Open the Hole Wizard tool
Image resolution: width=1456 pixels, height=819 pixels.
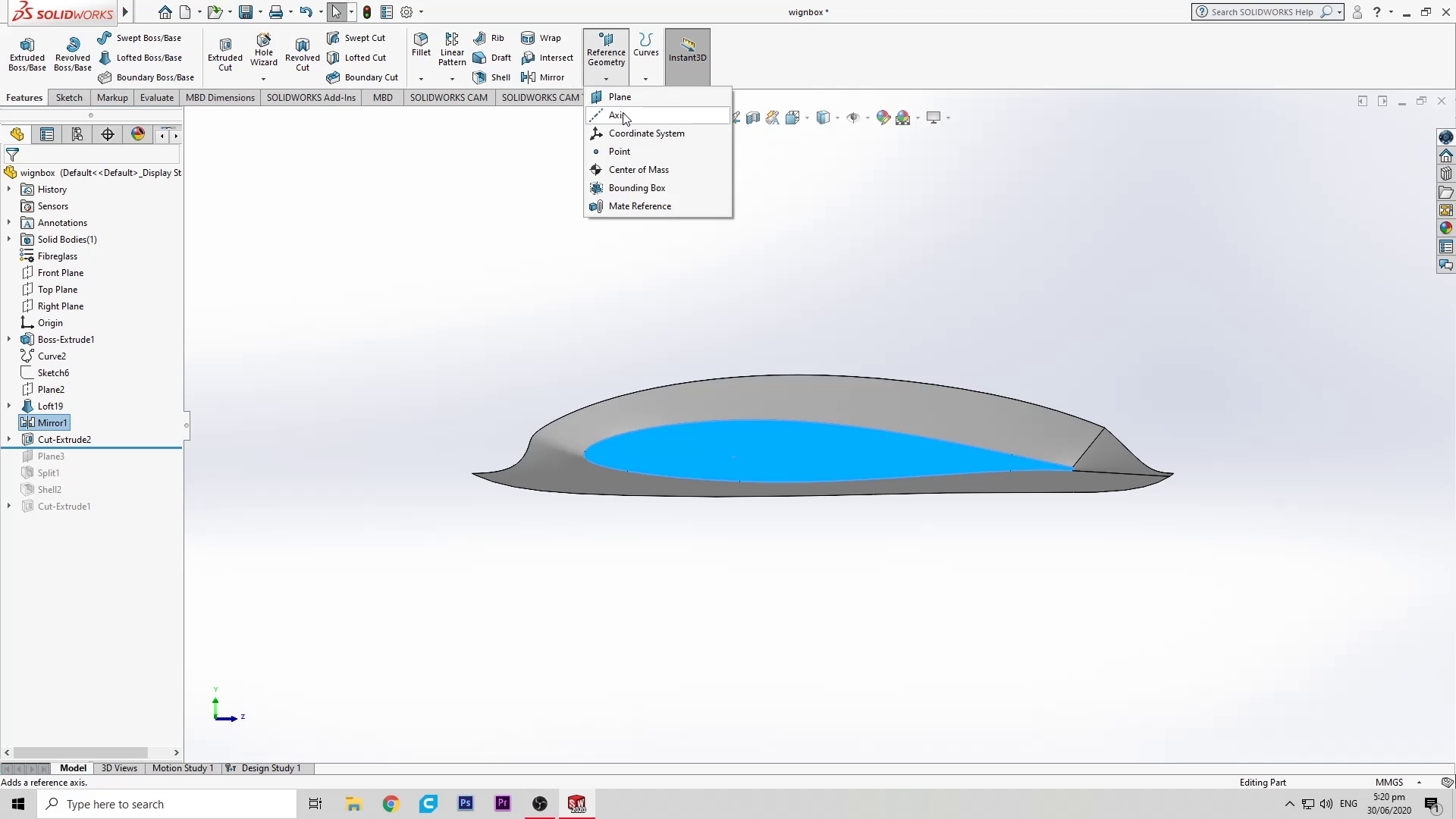tap(264, 50)
